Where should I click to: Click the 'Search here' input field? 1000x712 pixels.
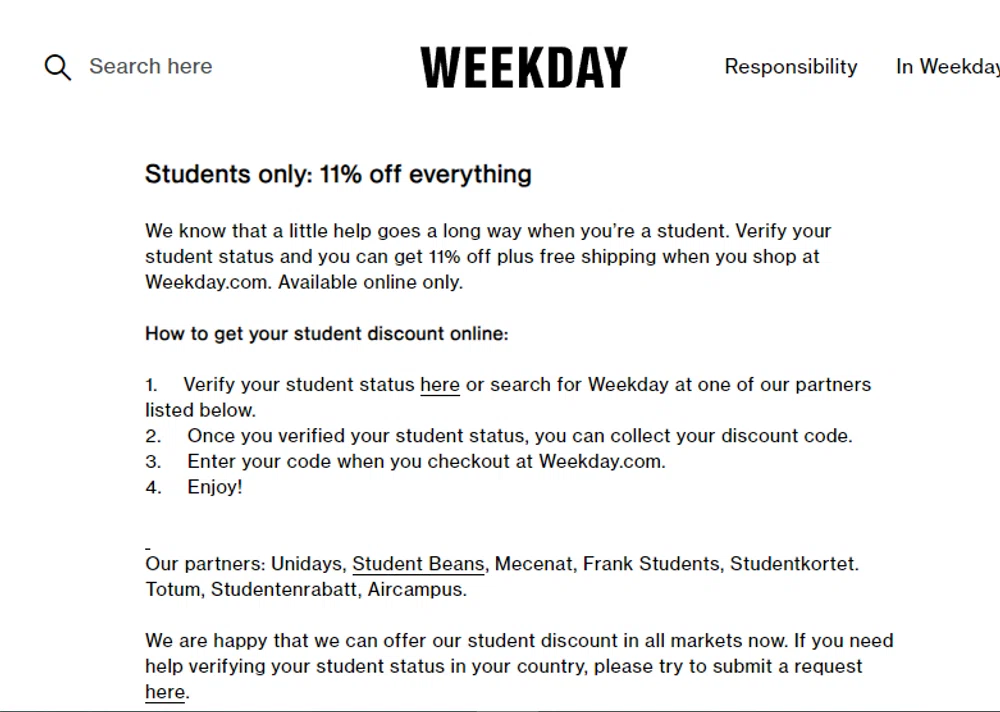[x=150, y=66]
